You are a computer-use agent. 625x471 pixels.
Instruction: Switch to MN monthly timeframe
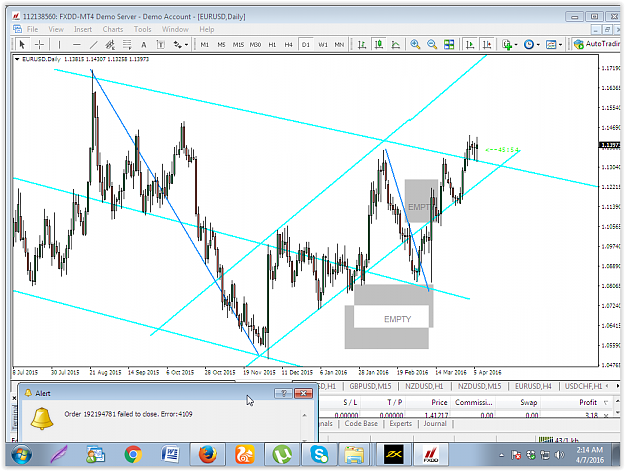339,45
